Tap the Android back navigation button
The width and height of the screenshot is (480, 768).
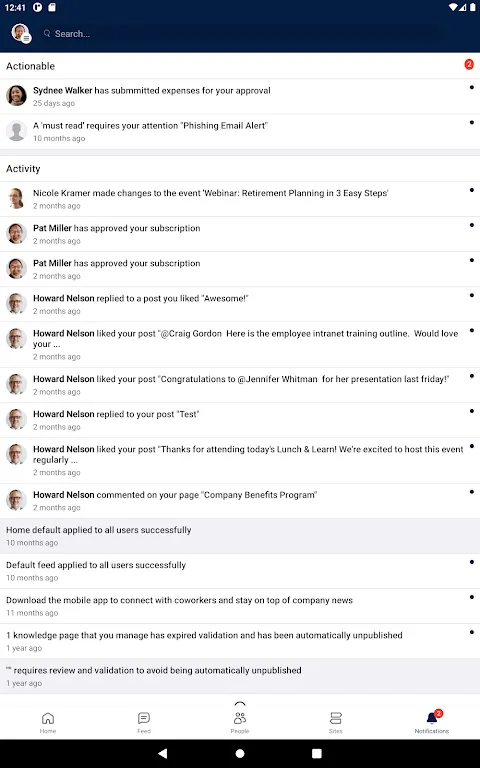click(163, 753)
